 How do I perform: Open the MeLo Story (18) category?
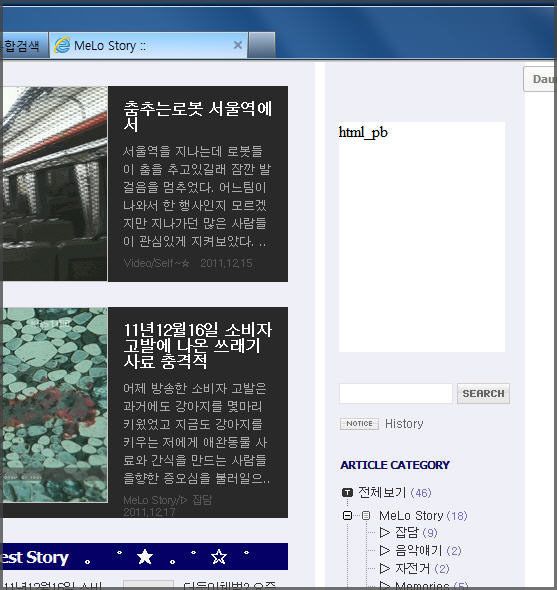click(423, 515)
